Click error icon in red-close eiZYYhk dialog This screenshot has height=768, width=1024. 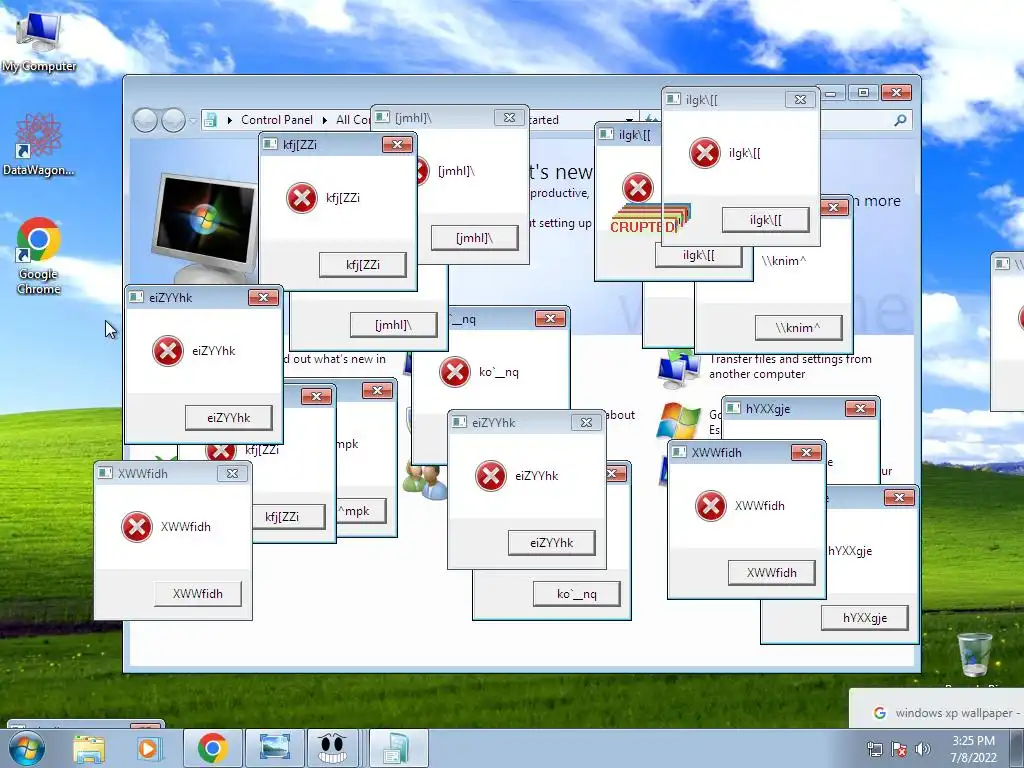pyautogui.click(x=168, y=351)
